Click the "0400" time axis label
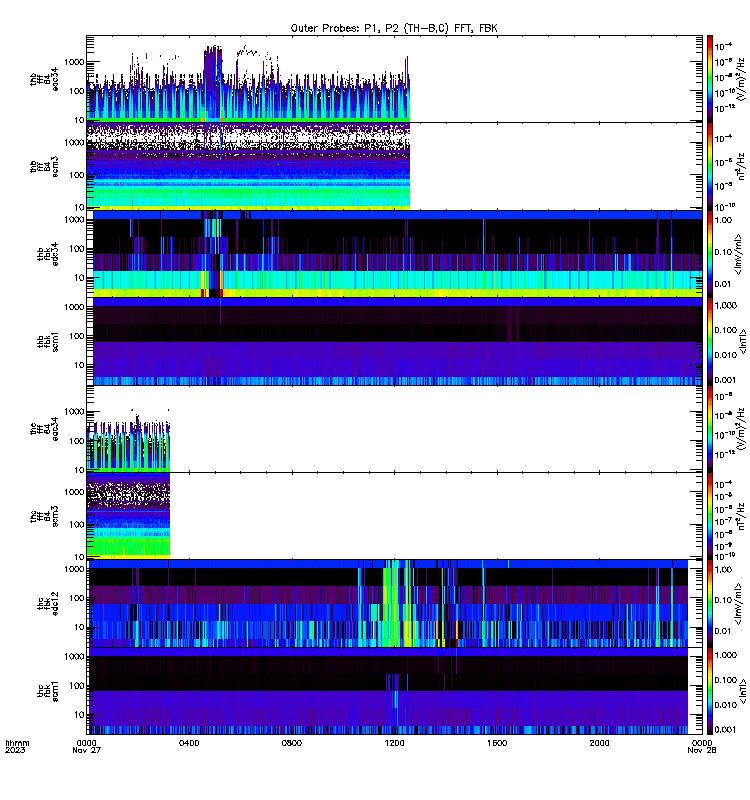Image resolution: width=750 pixels, height=800 pixels. tap(189, 743)
